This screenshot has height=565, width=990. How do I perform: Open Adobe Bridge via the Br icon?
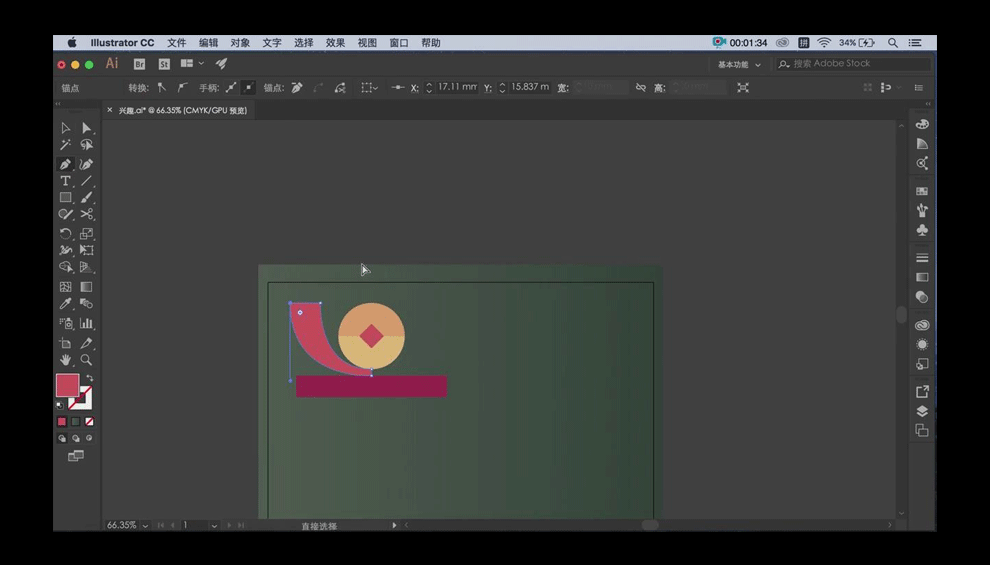pyautogui.click(x=139, y=64)
